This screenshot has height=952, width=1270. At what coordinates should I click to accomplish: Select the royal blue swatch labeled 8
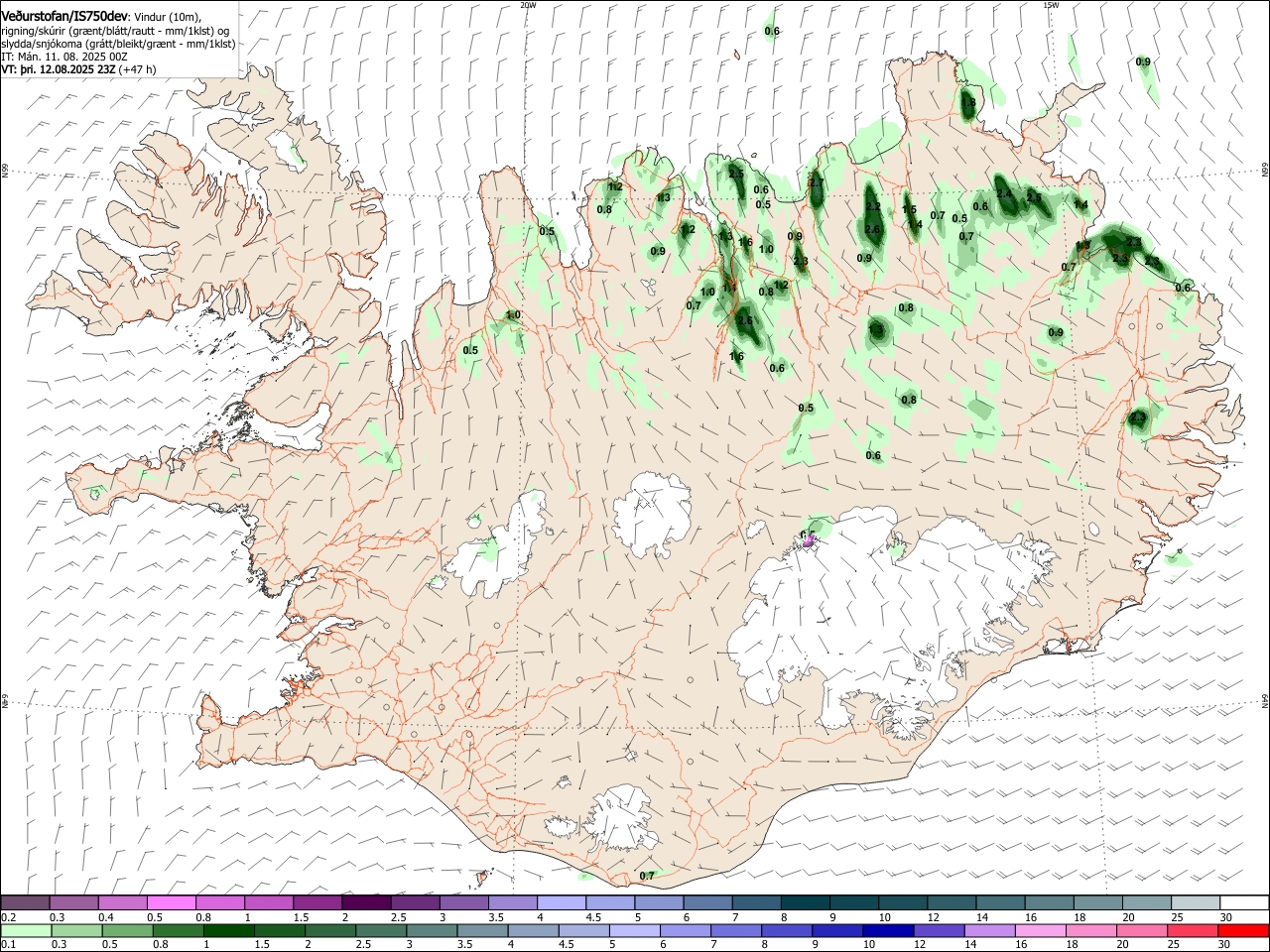[x=787, y=930]
